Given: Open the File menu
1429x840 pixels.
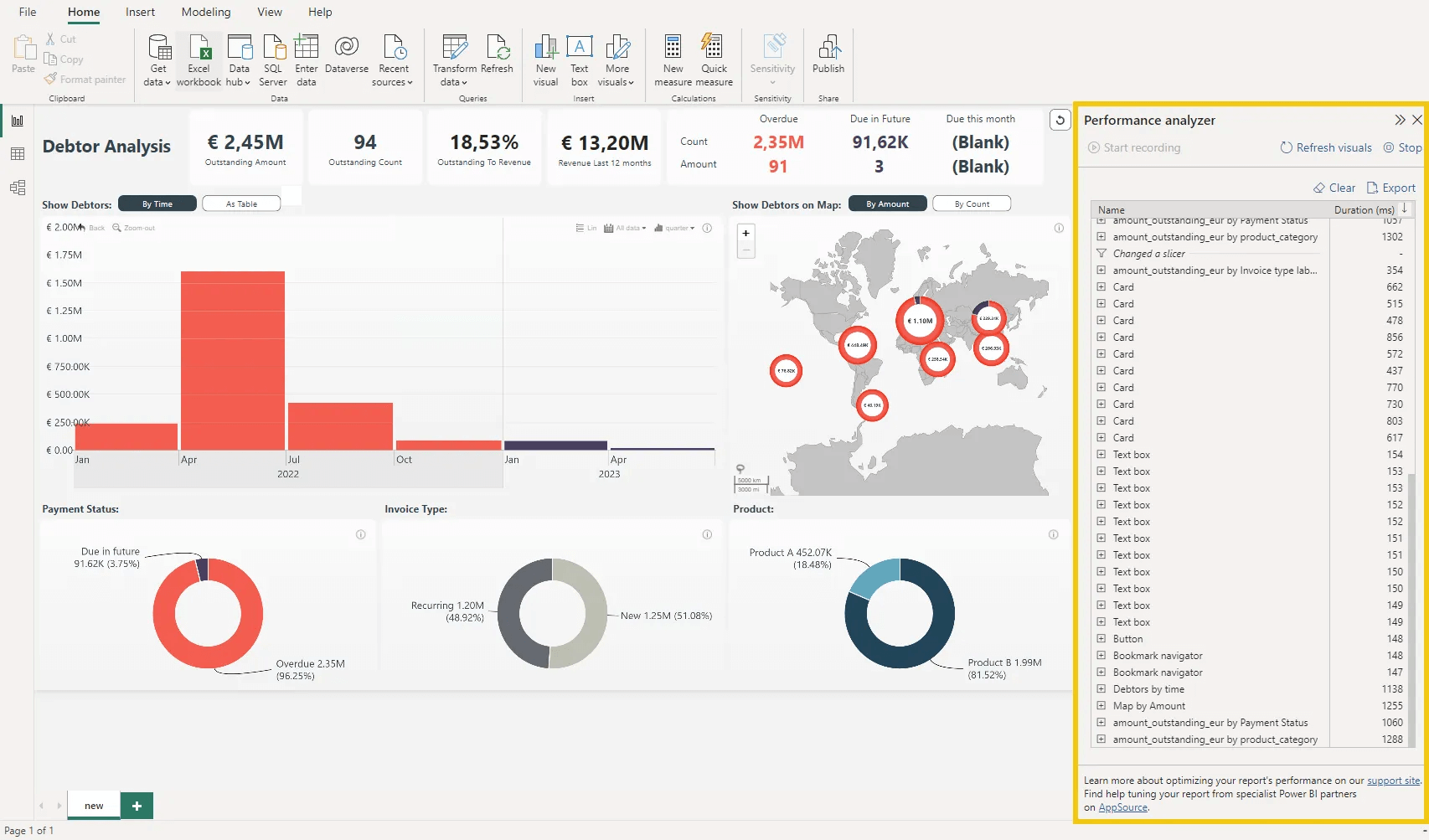Looking at the screenshot, I should click(x=27, y=12).
